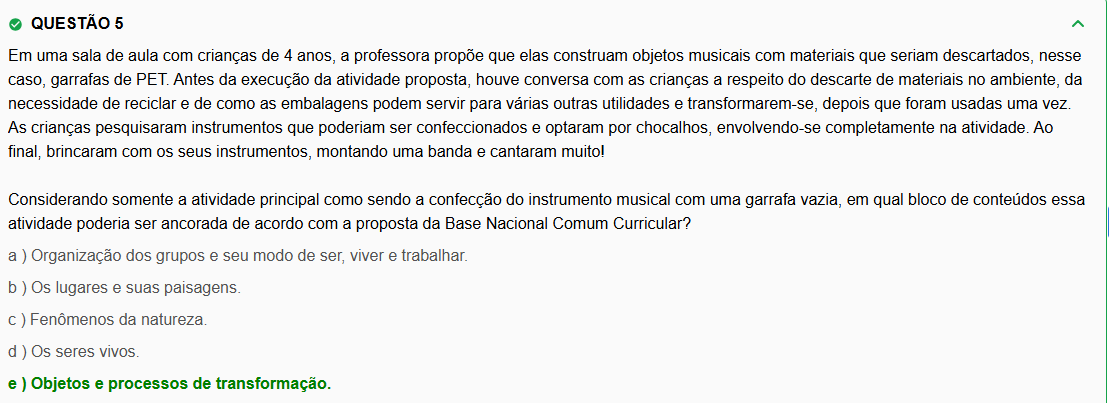
Task: Choose highlighted option e) Objetos e processos de transformação
Action: [x=169, y=384]
